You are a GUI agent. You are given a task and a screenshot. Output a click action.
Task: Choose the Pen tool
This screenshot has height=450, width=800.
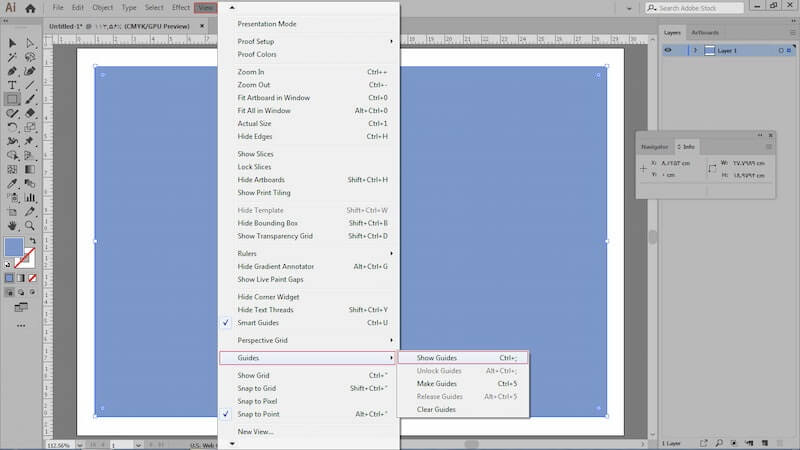click(12, 71)
